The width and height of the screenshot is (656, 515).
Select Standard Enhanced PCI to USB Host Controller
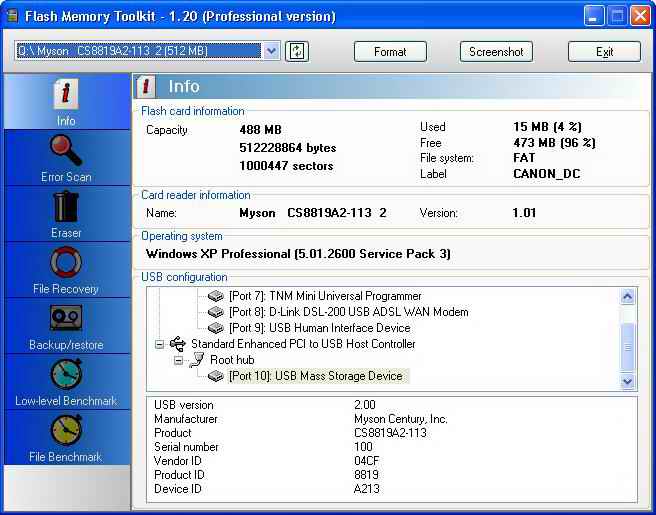click(x=303, y=344)
